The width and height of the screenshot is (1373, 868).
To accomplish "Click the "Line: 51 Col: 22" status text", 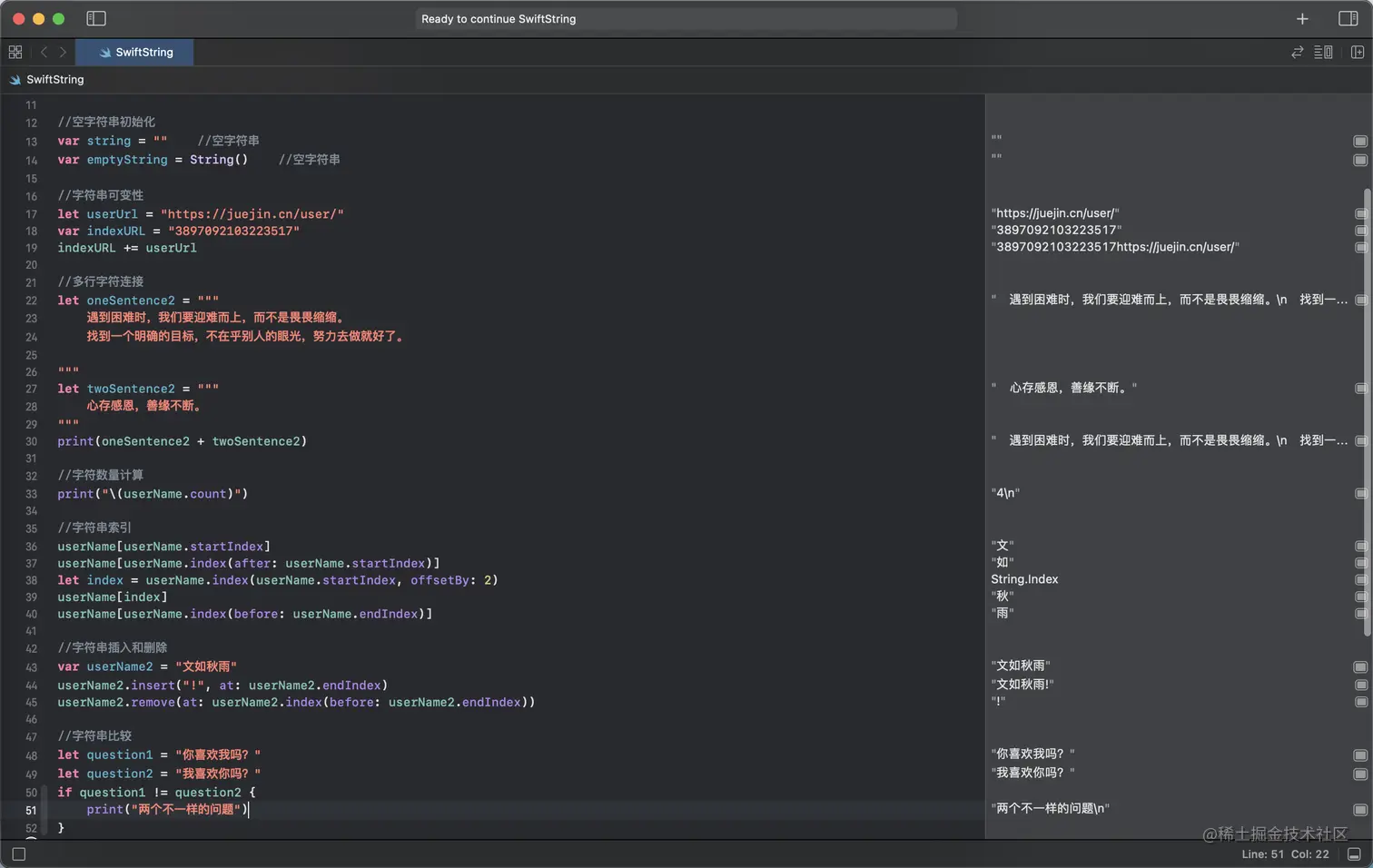I will click(1285, 854).
